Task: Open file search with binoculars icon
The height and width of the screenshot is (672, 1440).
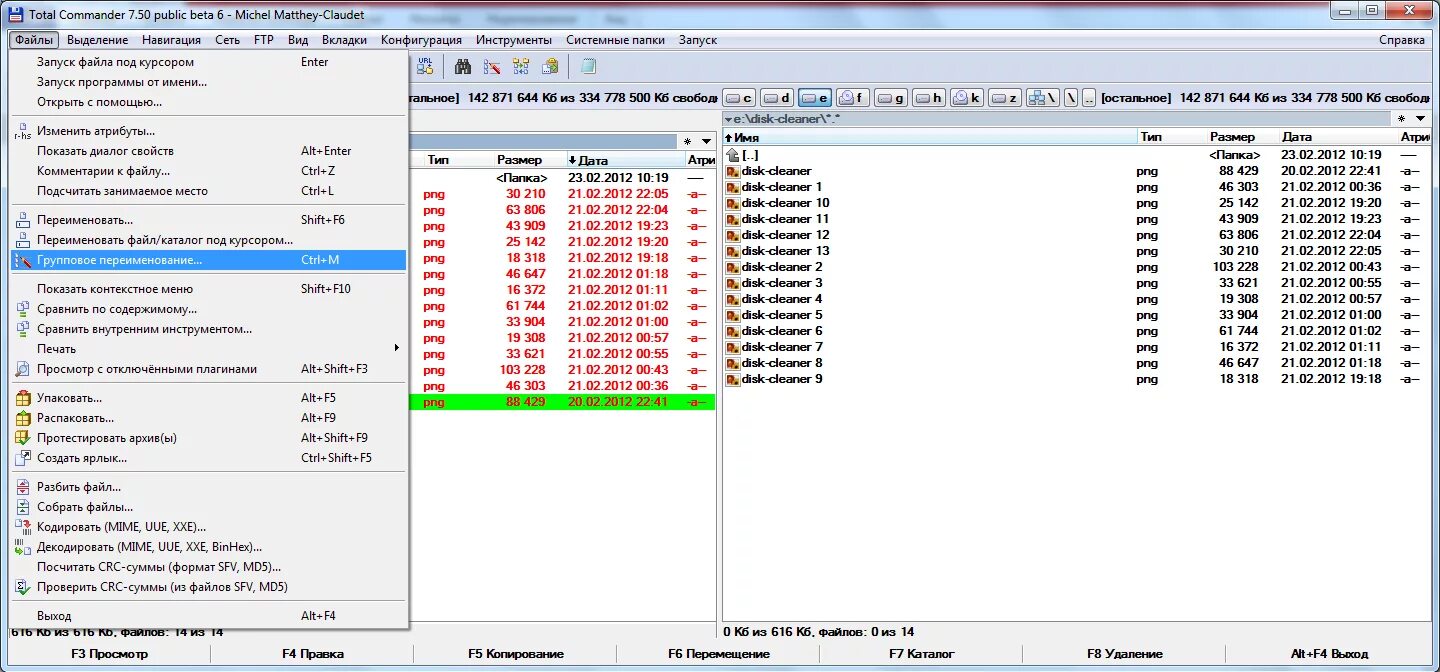Action: click(463, 66)
